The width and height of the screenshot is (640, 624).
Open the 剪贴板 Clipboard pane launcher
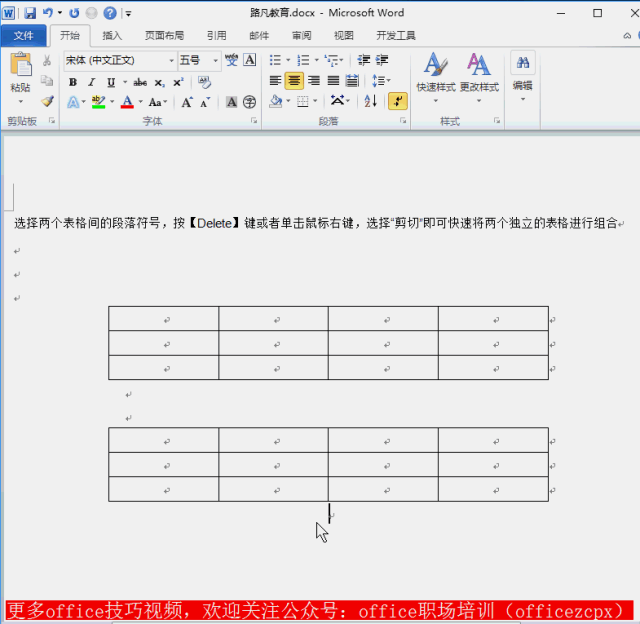(52, 120)
